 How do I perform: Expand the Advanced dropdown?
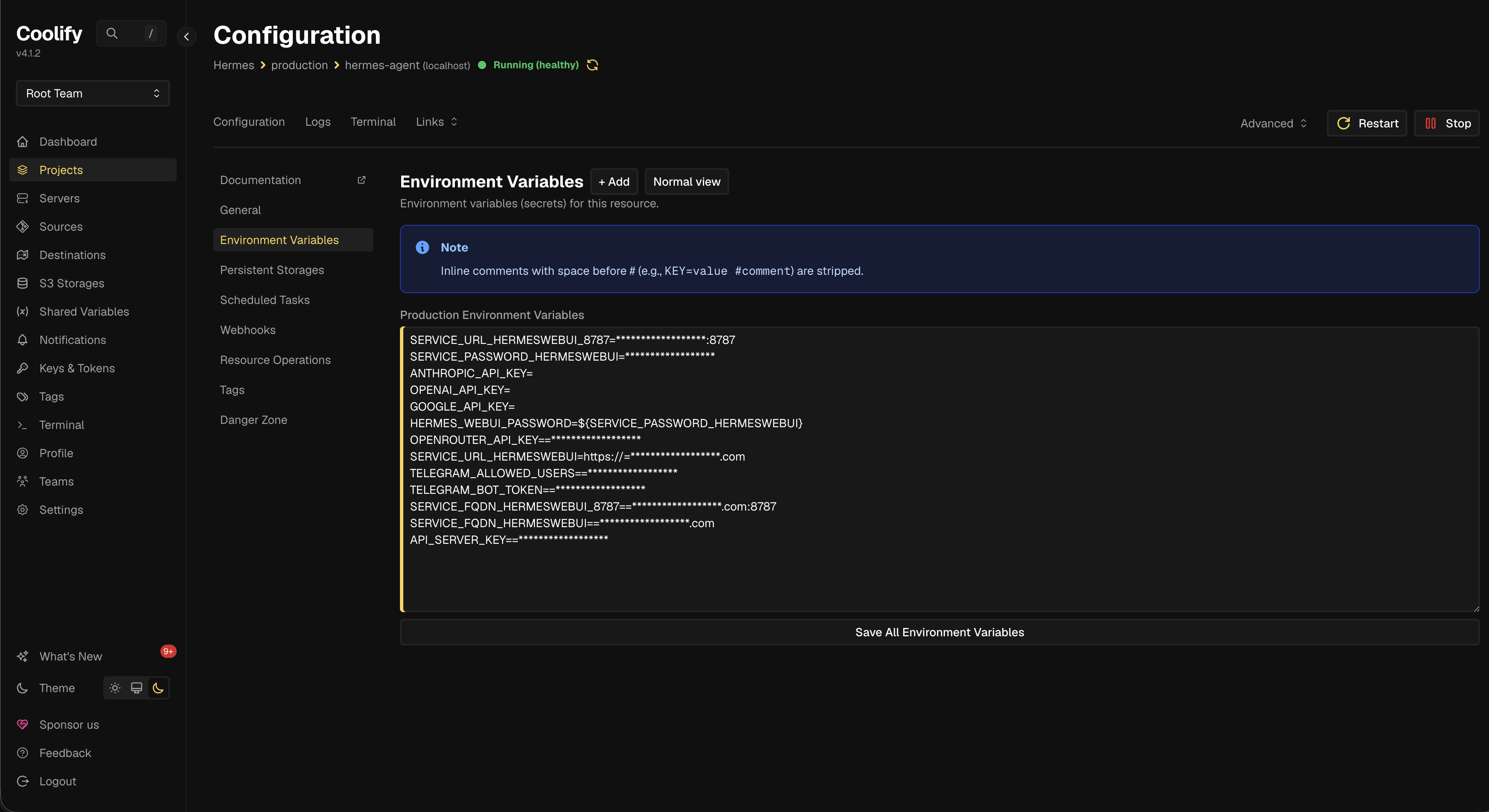pos(1273,123)
